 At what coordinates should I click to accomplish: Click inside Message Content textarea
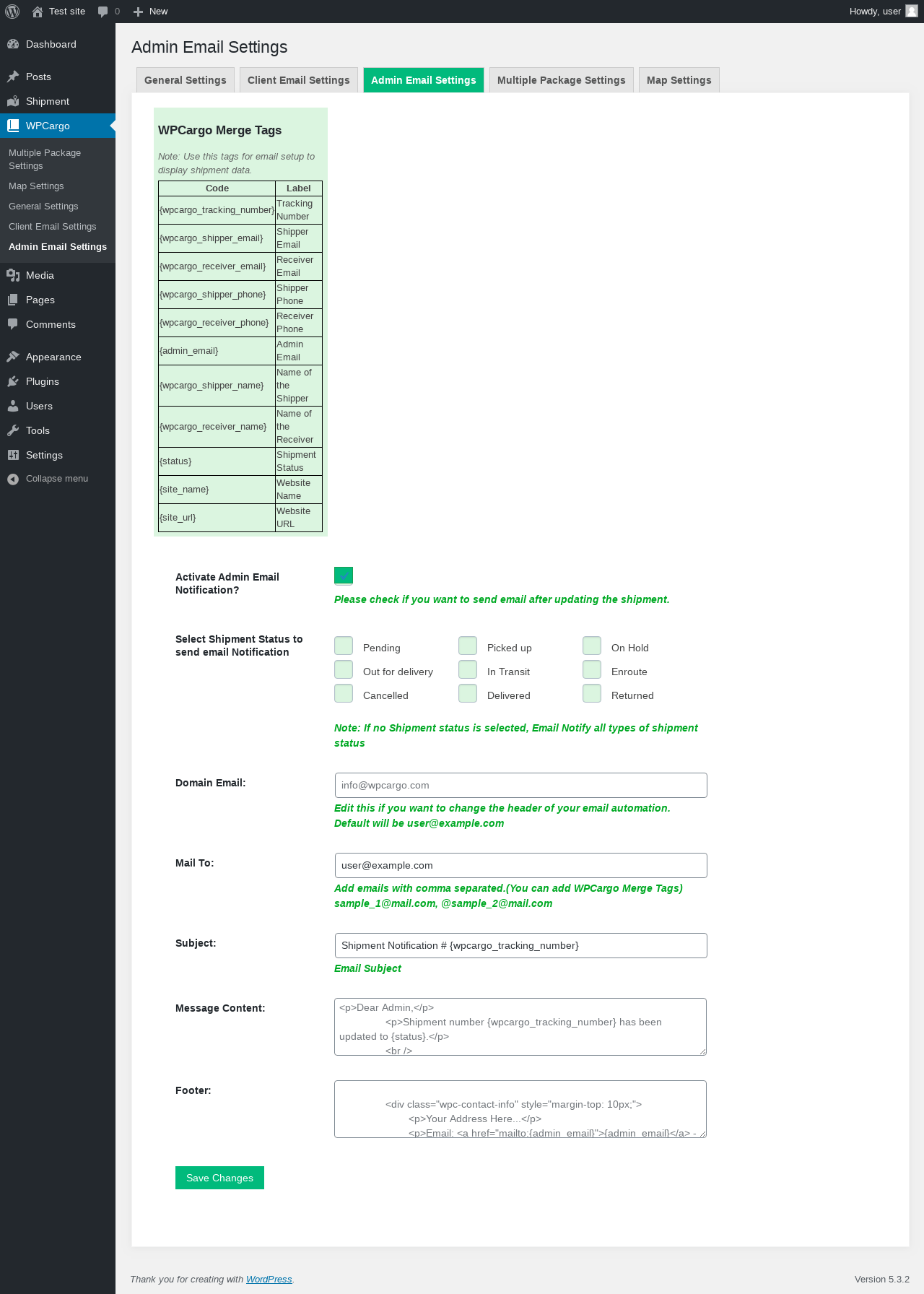tap(520, 1027)
